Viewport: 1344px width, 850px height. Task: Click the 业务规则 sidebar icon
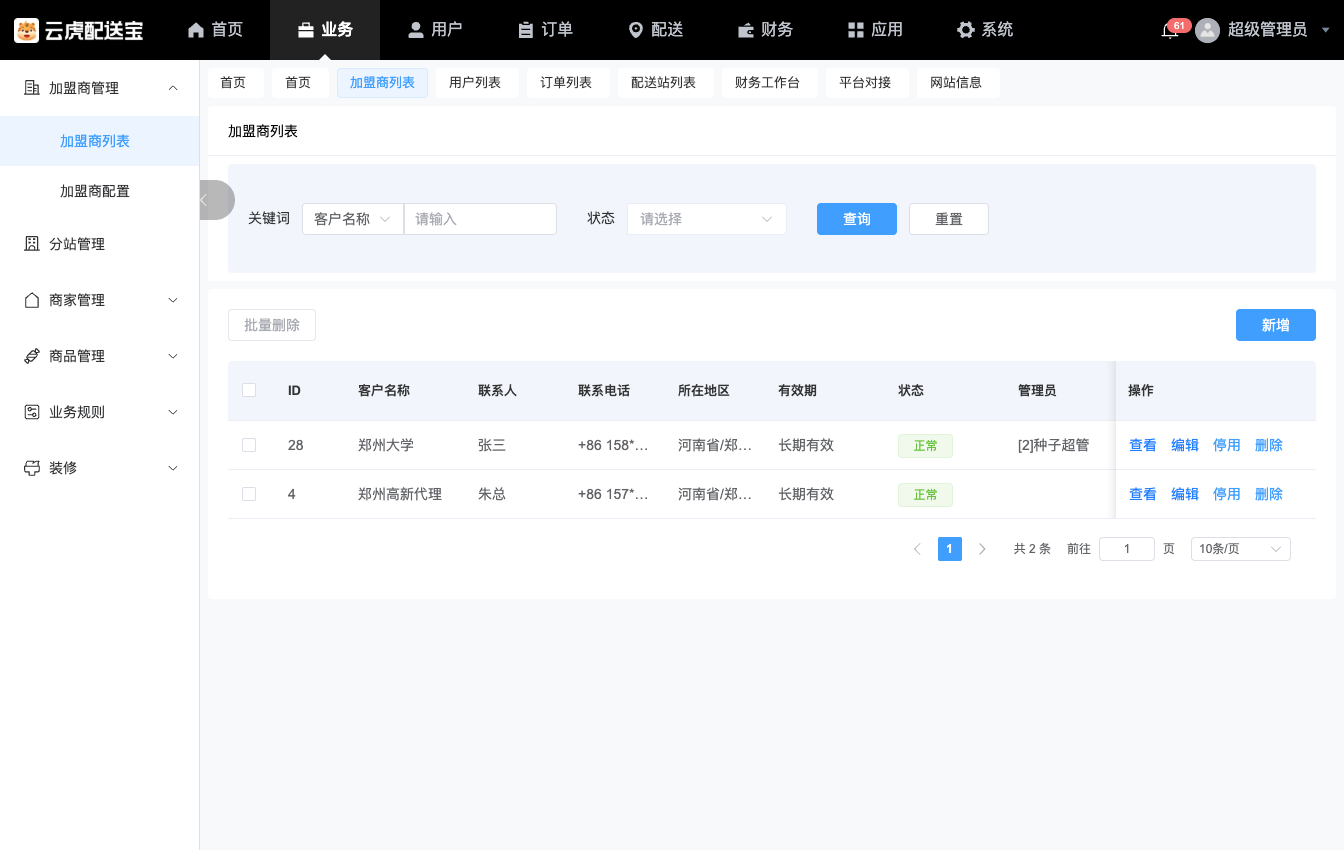31,412
